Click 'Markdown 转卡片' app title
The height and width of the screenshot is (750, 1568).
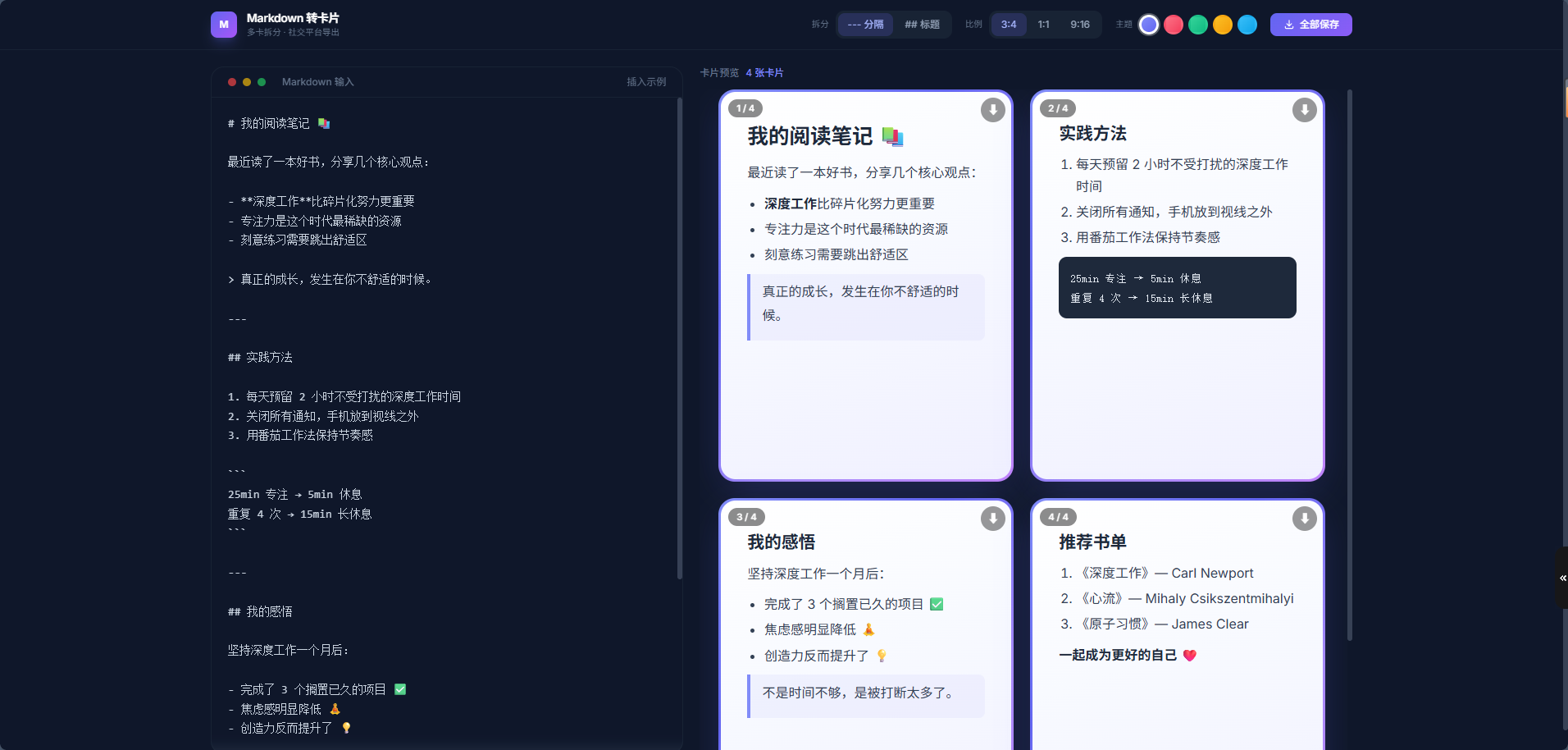[x=293, y=18]
